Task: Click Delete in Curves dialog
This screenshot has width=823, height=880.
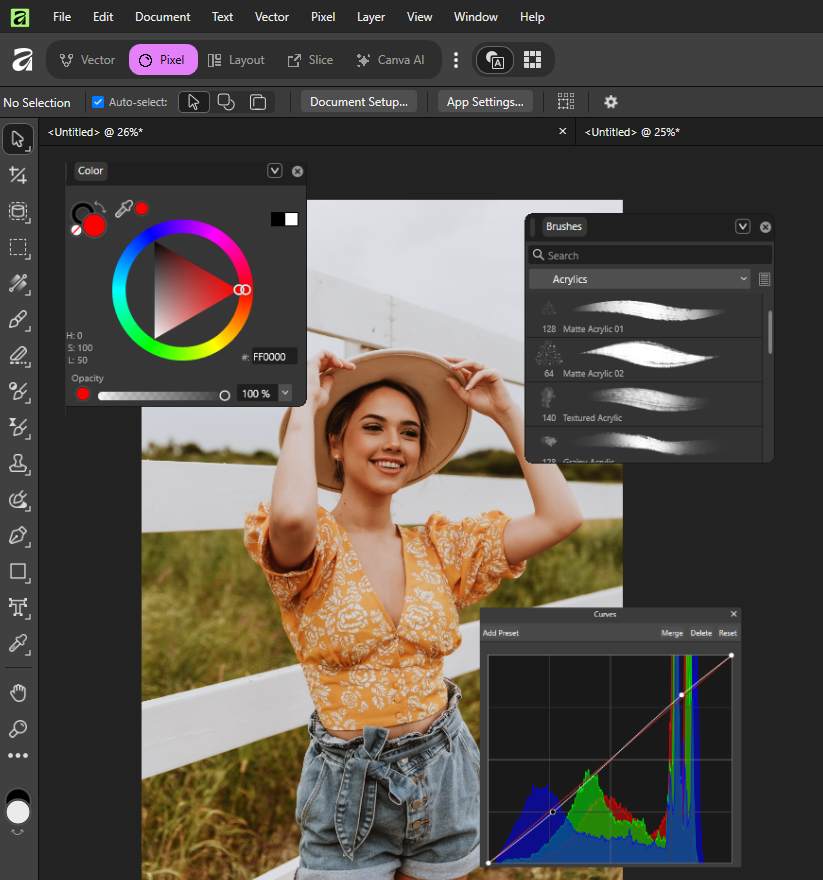Action: tap(701, 632)
